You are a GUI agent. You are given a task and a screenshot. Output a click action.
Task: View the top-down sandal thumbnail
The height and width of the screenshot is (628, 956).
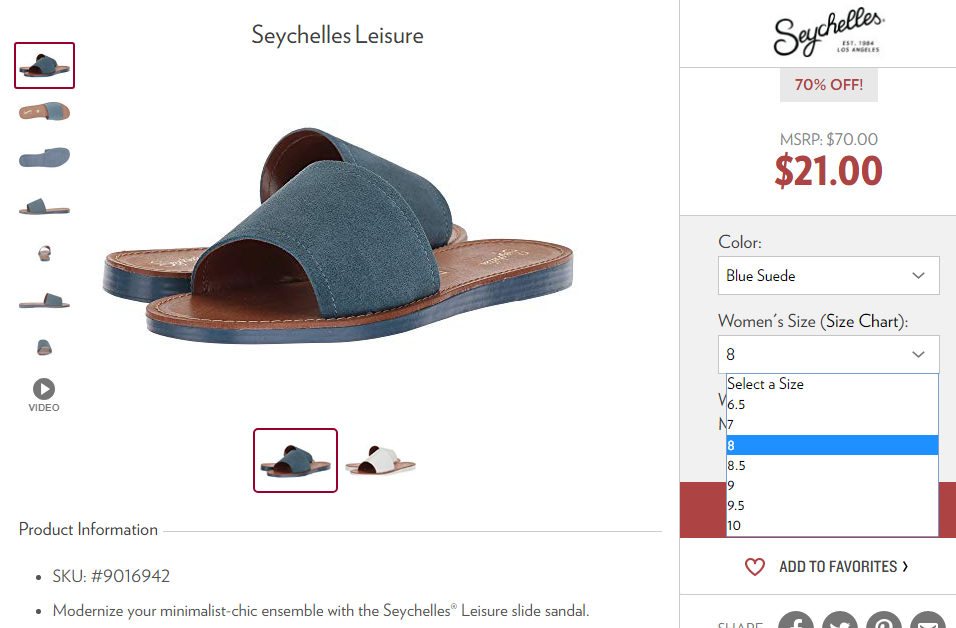45,112
